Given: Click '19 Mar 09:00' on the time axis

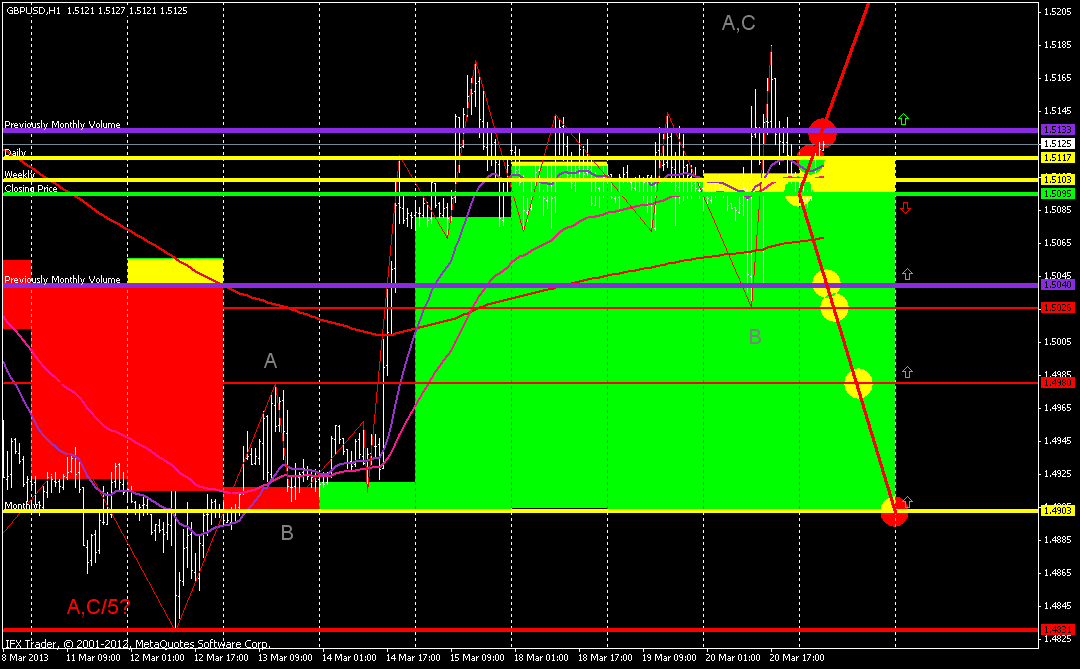Looking at the screenshot, I should pyautogui.click(x=670, y=657).
